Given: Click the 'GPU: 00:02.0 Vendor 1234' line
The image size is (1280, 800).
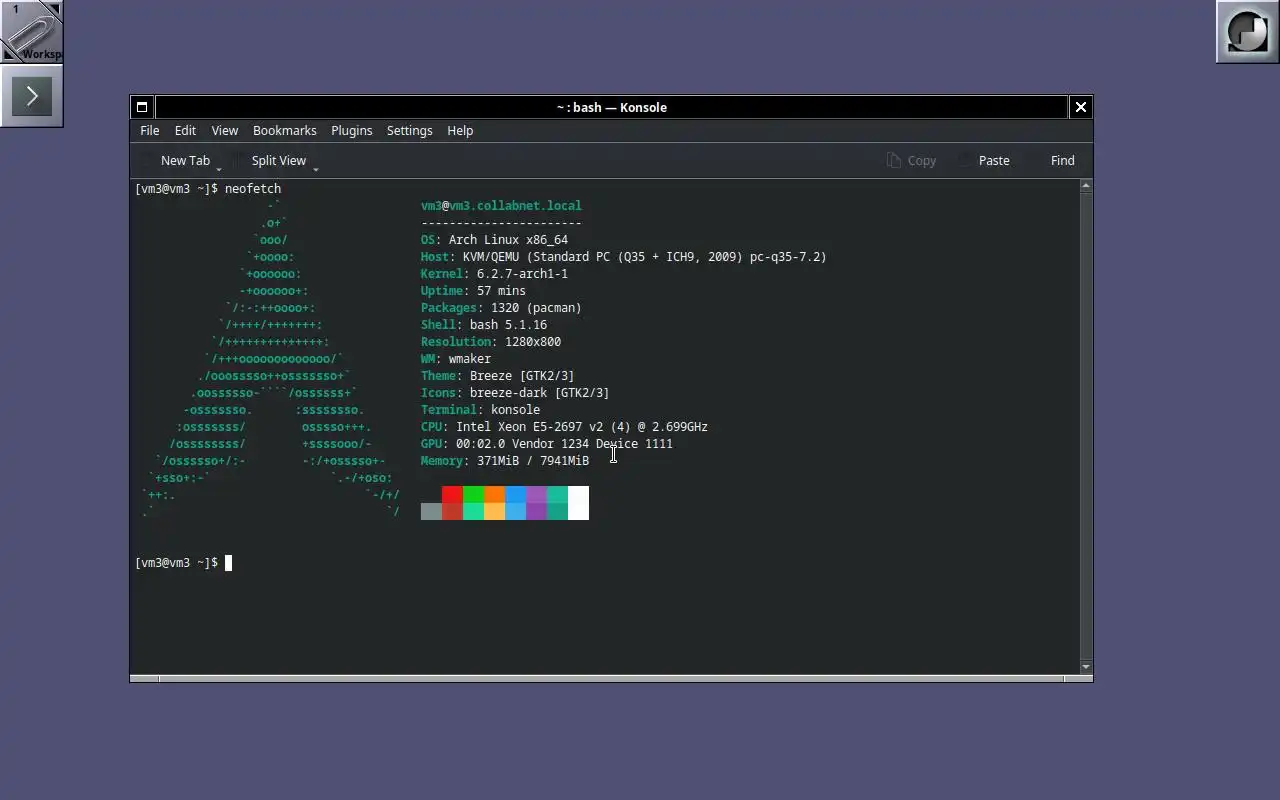Looking at the screenshot, I should pos(547,444).
